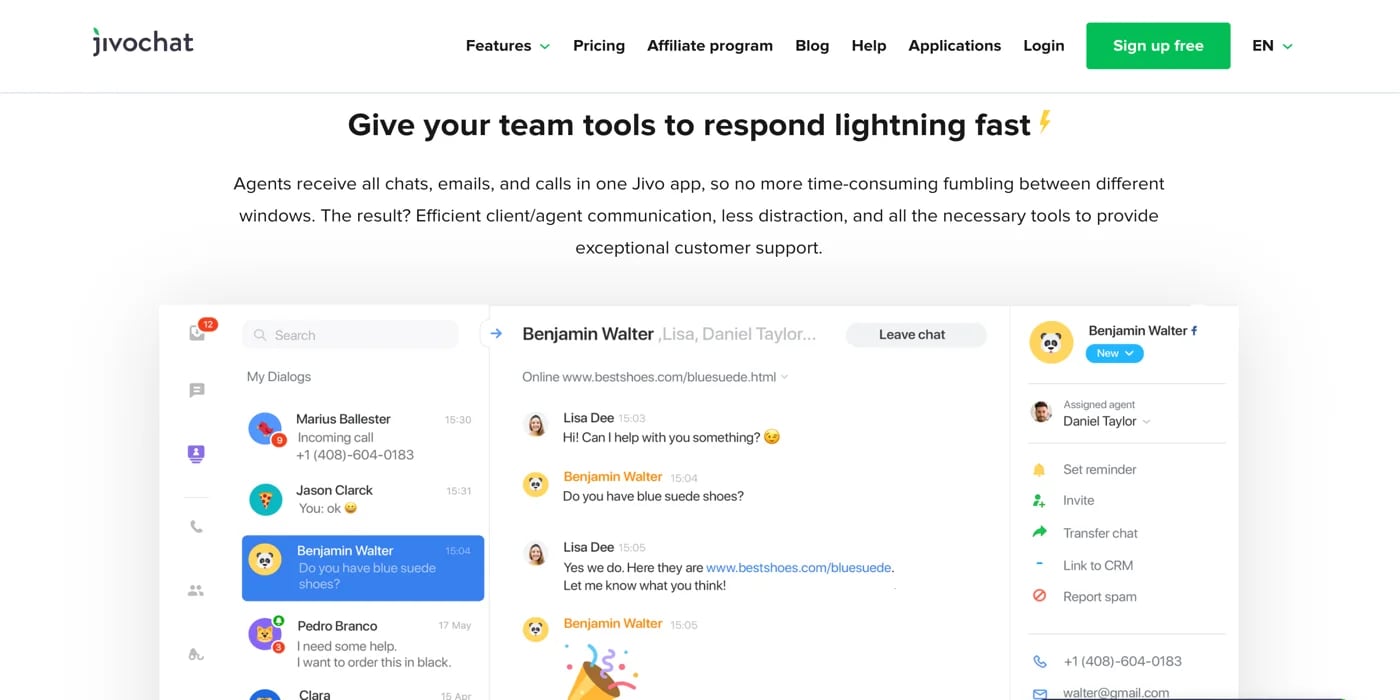1400x700 pixels.
Task: Click the Search field above My Dialogs
Action: click(350, 334)
